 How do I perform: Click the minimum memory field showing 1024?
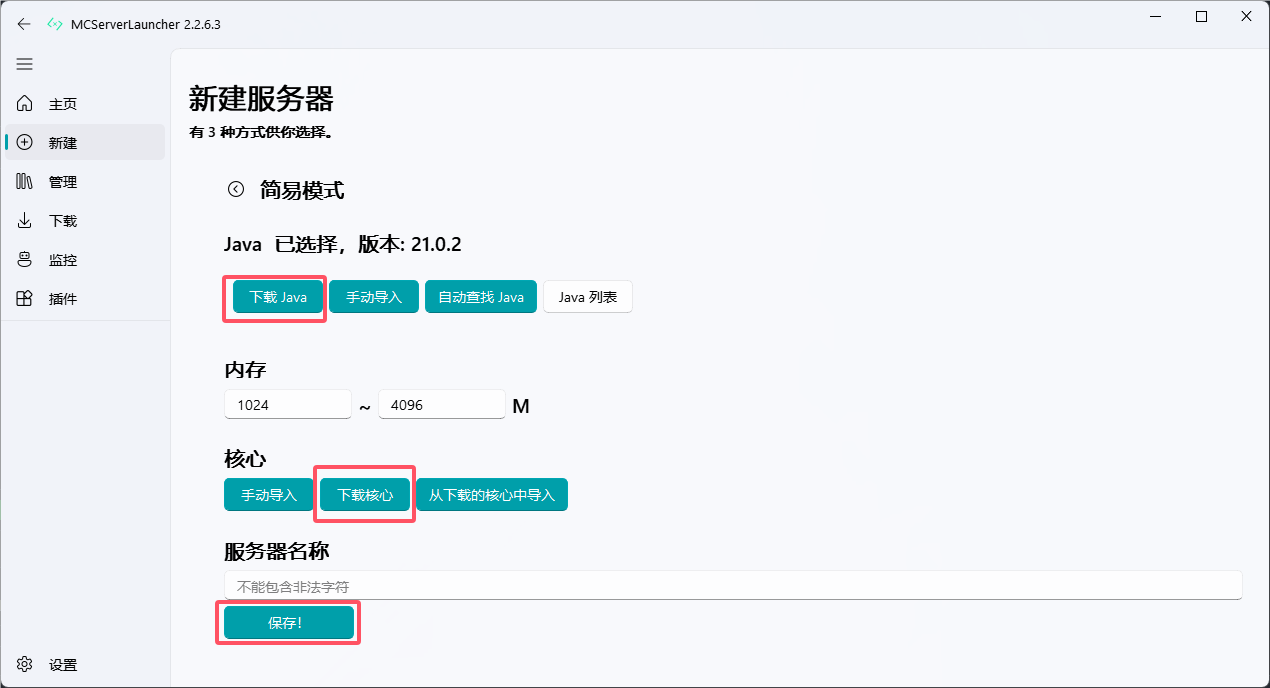[288, 405]
